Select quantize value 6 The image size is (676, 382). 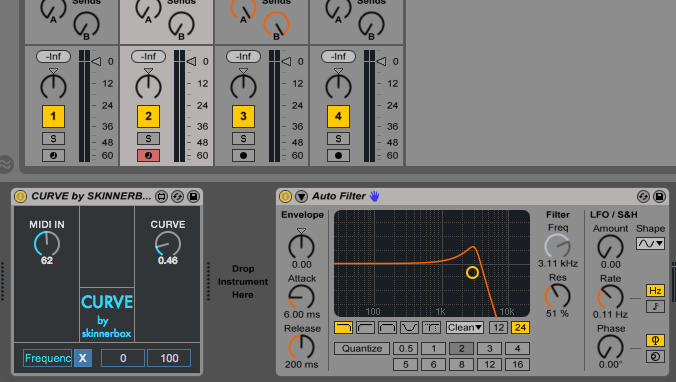[x=433, y=365]
